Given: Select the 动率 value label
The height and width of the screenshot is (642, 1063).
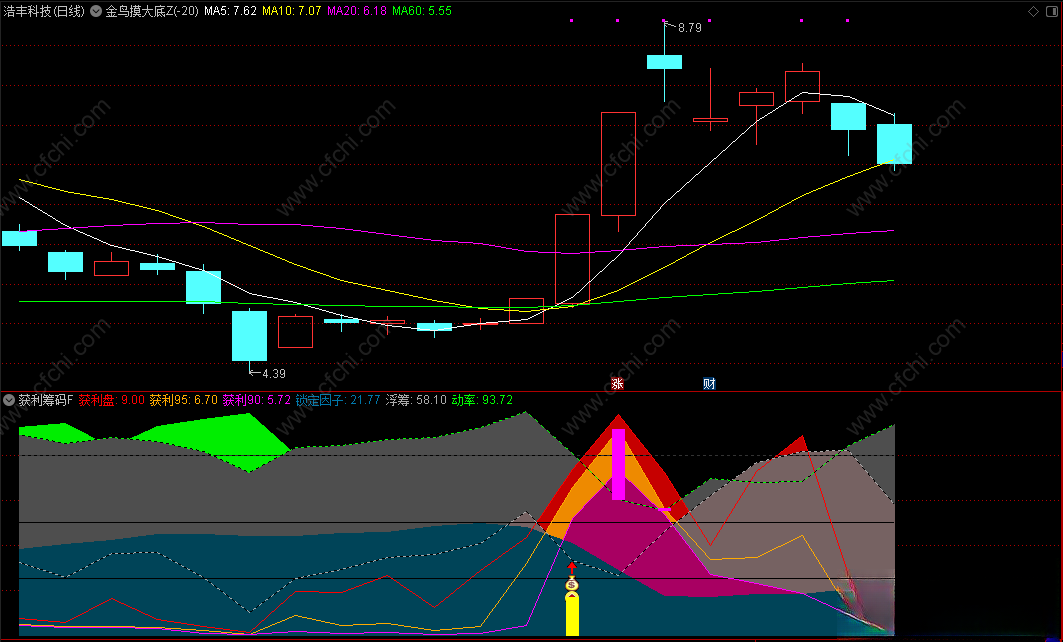Looking at the screenshot, I should coord(482,400).
